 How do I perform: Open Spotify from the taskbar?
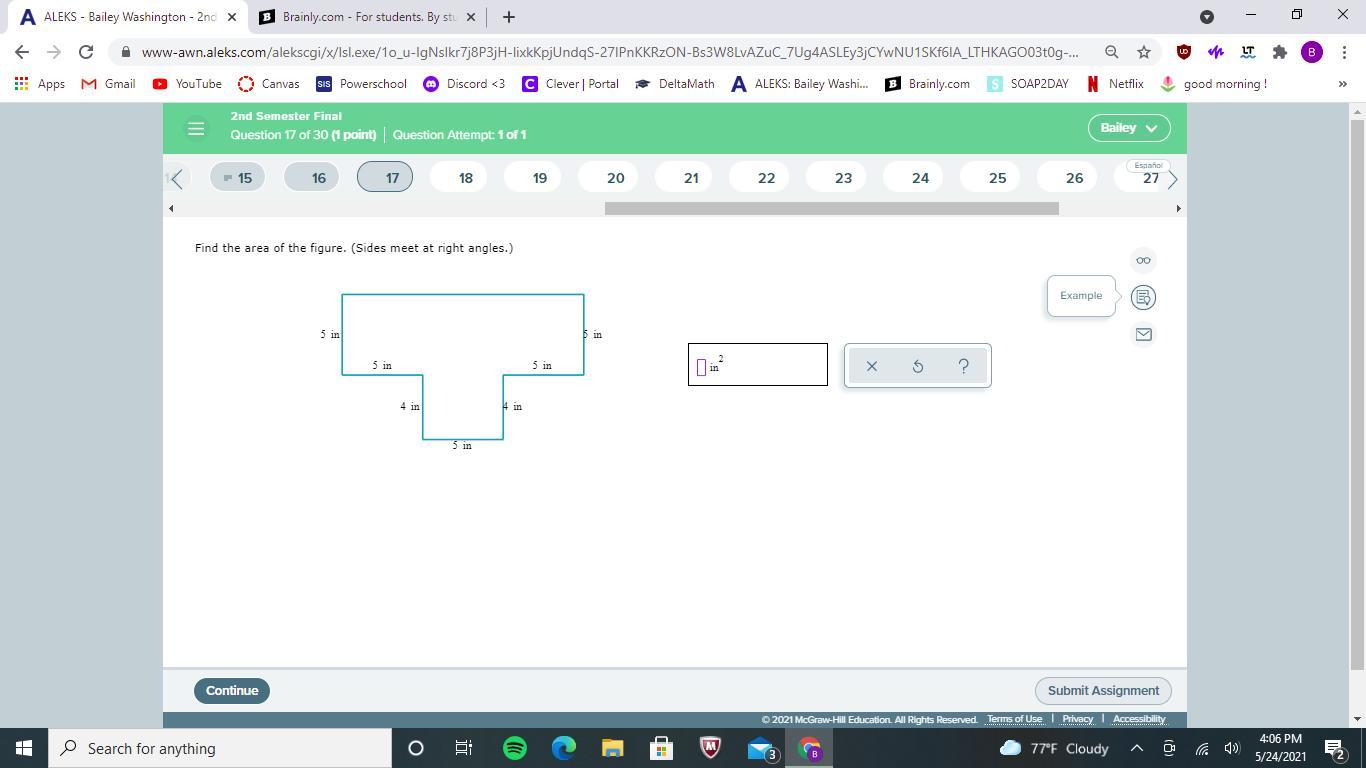pyautogui.click(x=515, y=748)
